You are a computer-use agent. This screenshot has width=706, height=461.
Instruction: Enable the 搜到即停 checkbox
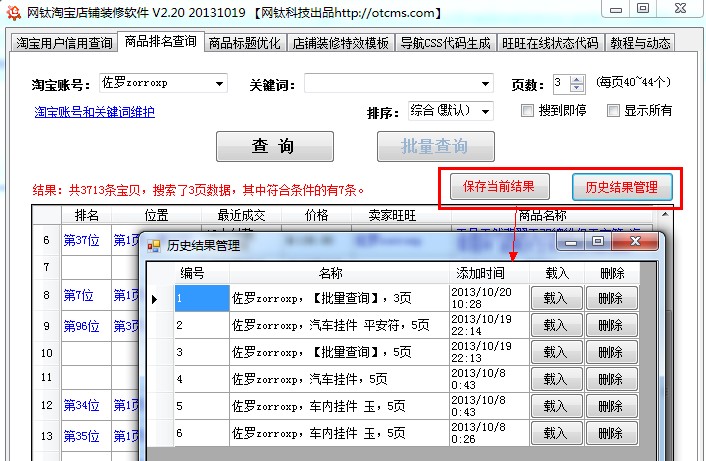tap(527, 110)
